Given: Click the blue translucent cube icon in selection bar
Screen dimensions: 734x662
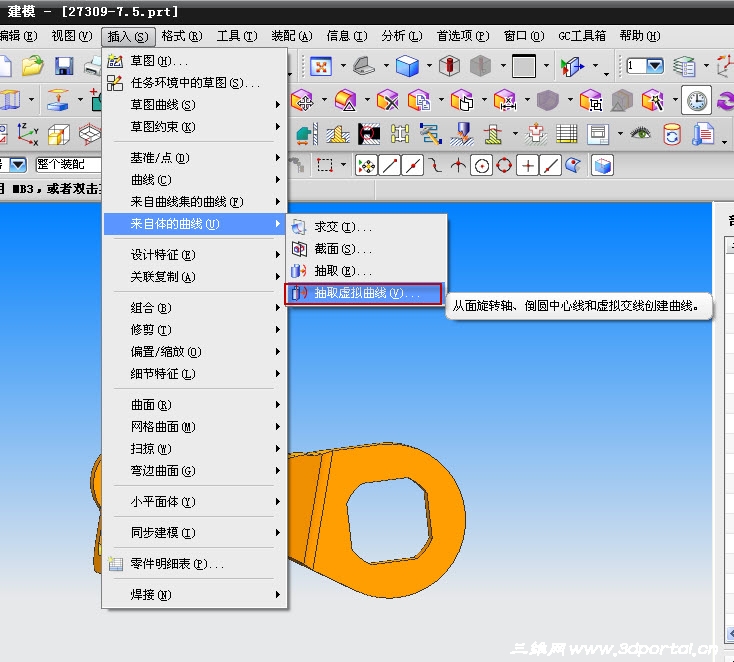Looking at the screenshot, I should pyautogui.click(x=602, y=166).
